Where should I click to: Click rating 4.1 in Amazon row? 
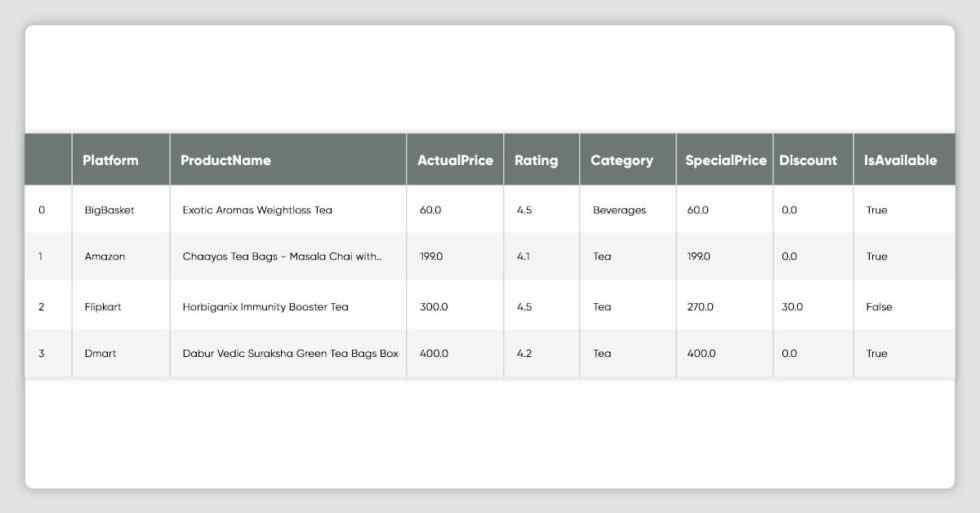point(523,256)
